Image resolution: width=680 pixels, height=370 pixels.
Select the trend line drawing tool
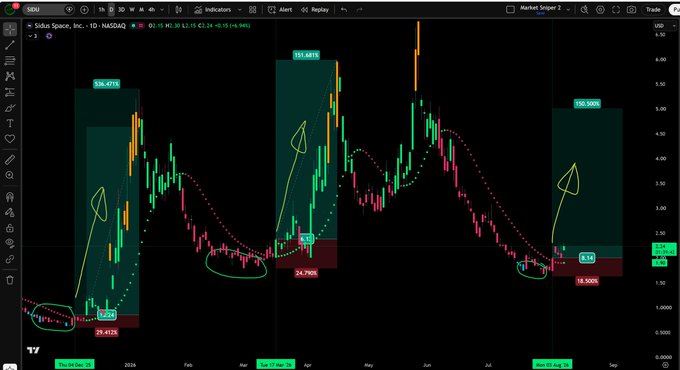pyautogui.click(x=10, y=45)
